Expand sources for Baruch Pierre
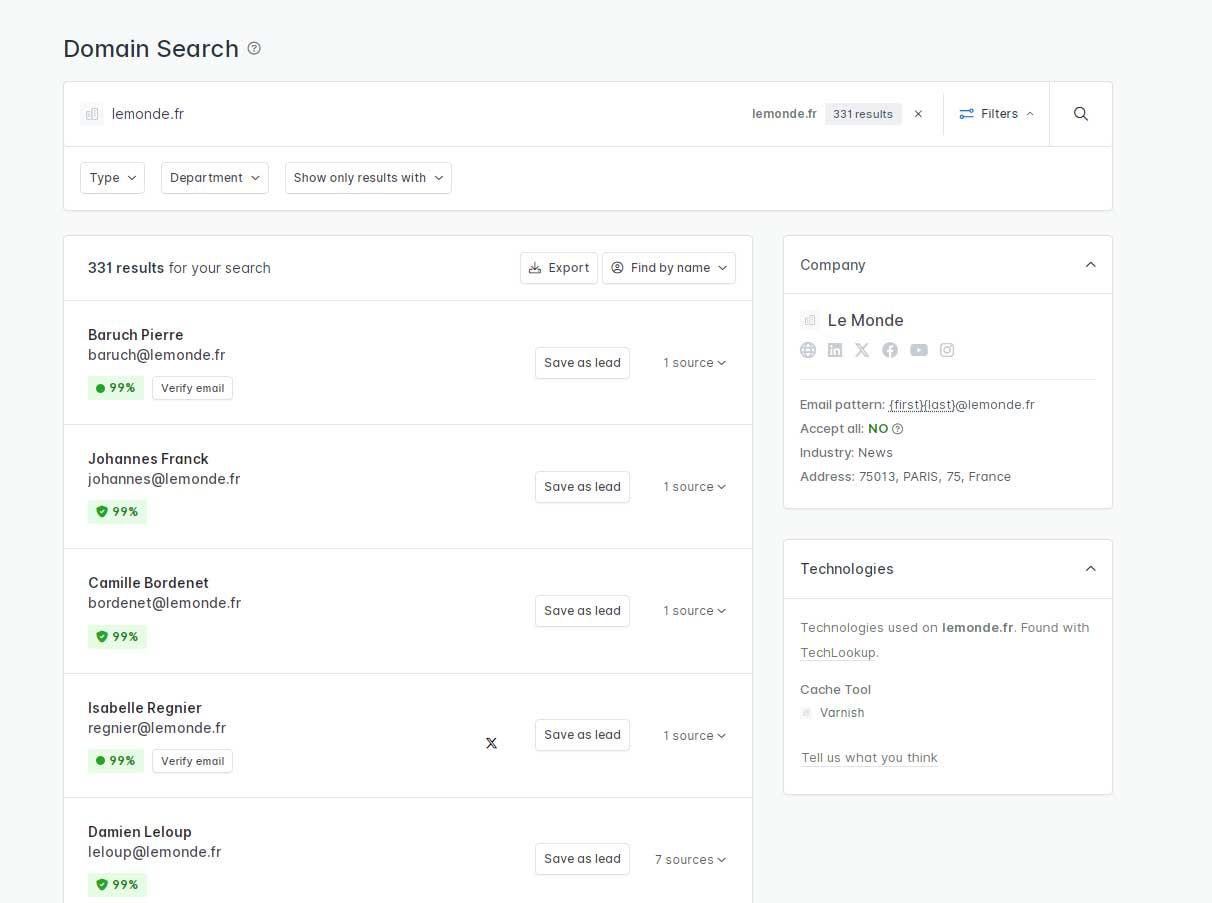The height and width of the screenshot is (903, 1212). pyautogui.click(x=695, y=363)
